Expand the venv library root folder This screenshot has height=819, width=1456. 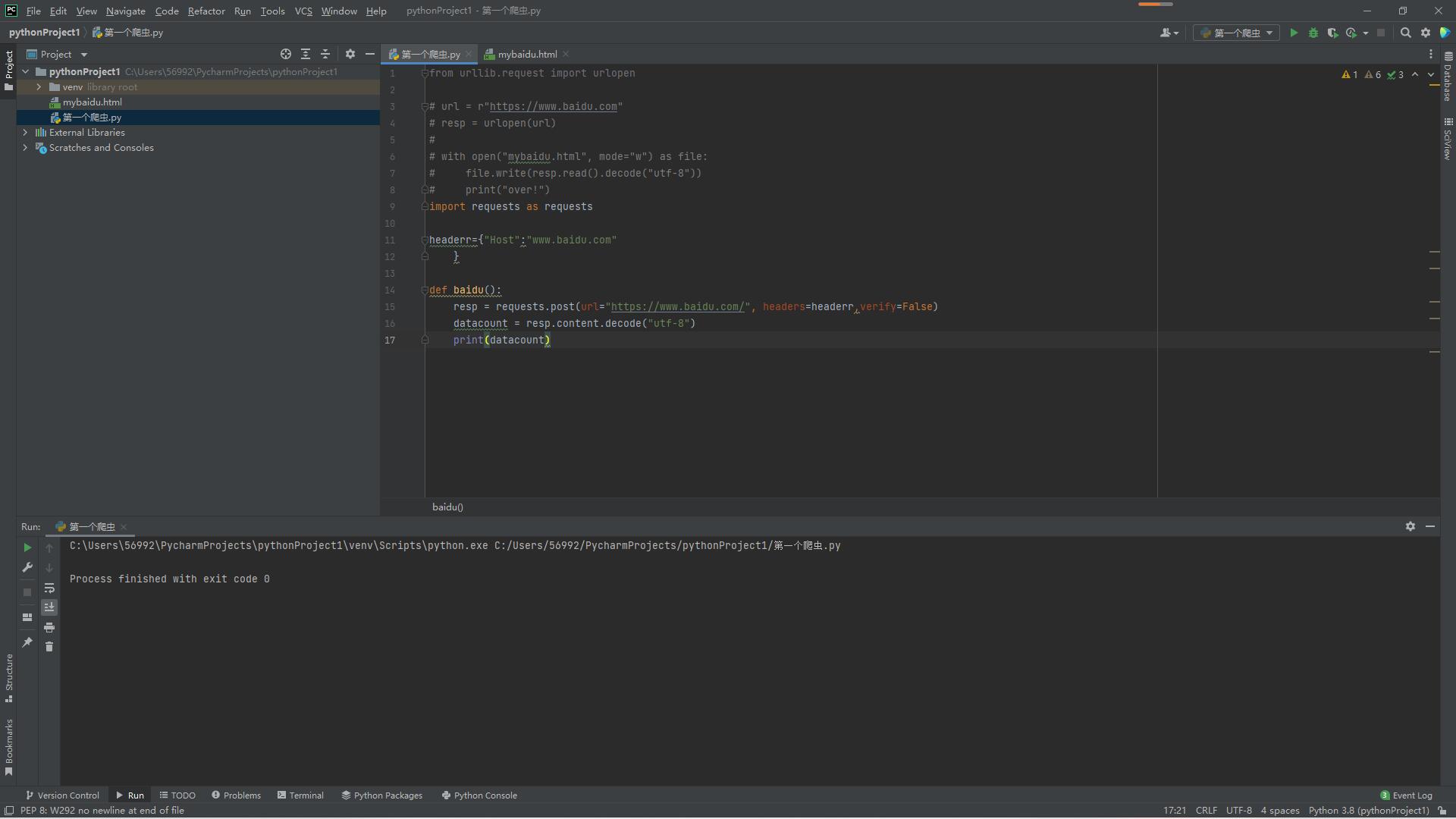(x=39, y=87)
